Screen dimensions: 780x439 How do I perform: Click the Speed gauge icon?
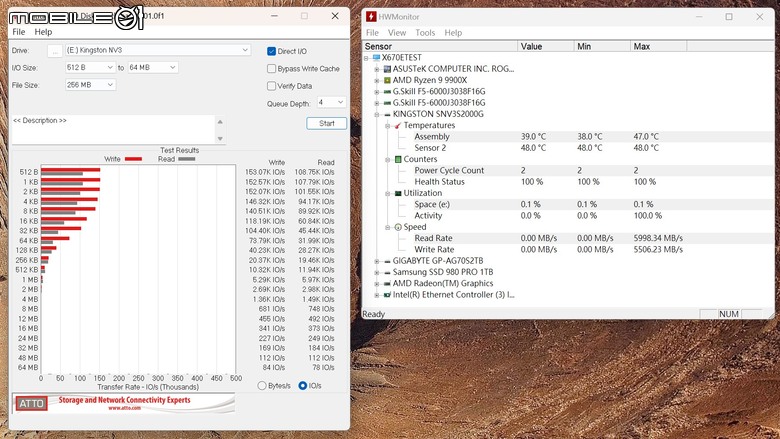click(x=398, y=227)
